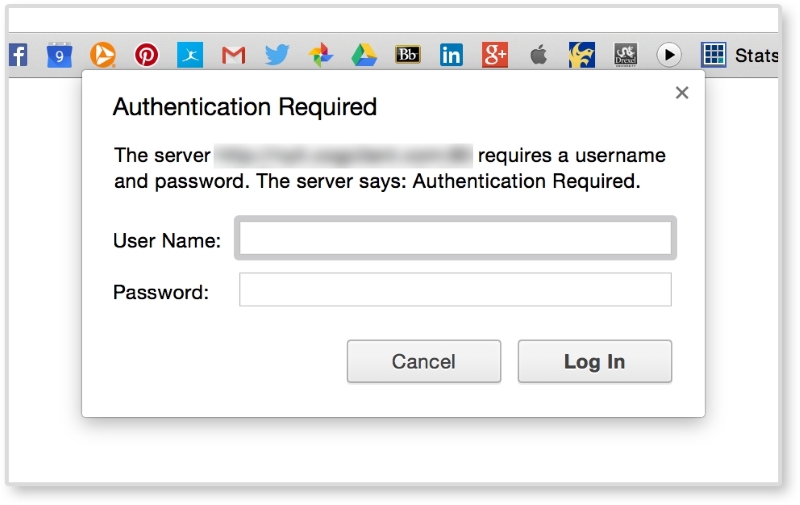Viewport: 800px width, 505px height.
Task: Open the blue and gold dragon bookmark
Action: pyautogui.click(x=582, y=55)
